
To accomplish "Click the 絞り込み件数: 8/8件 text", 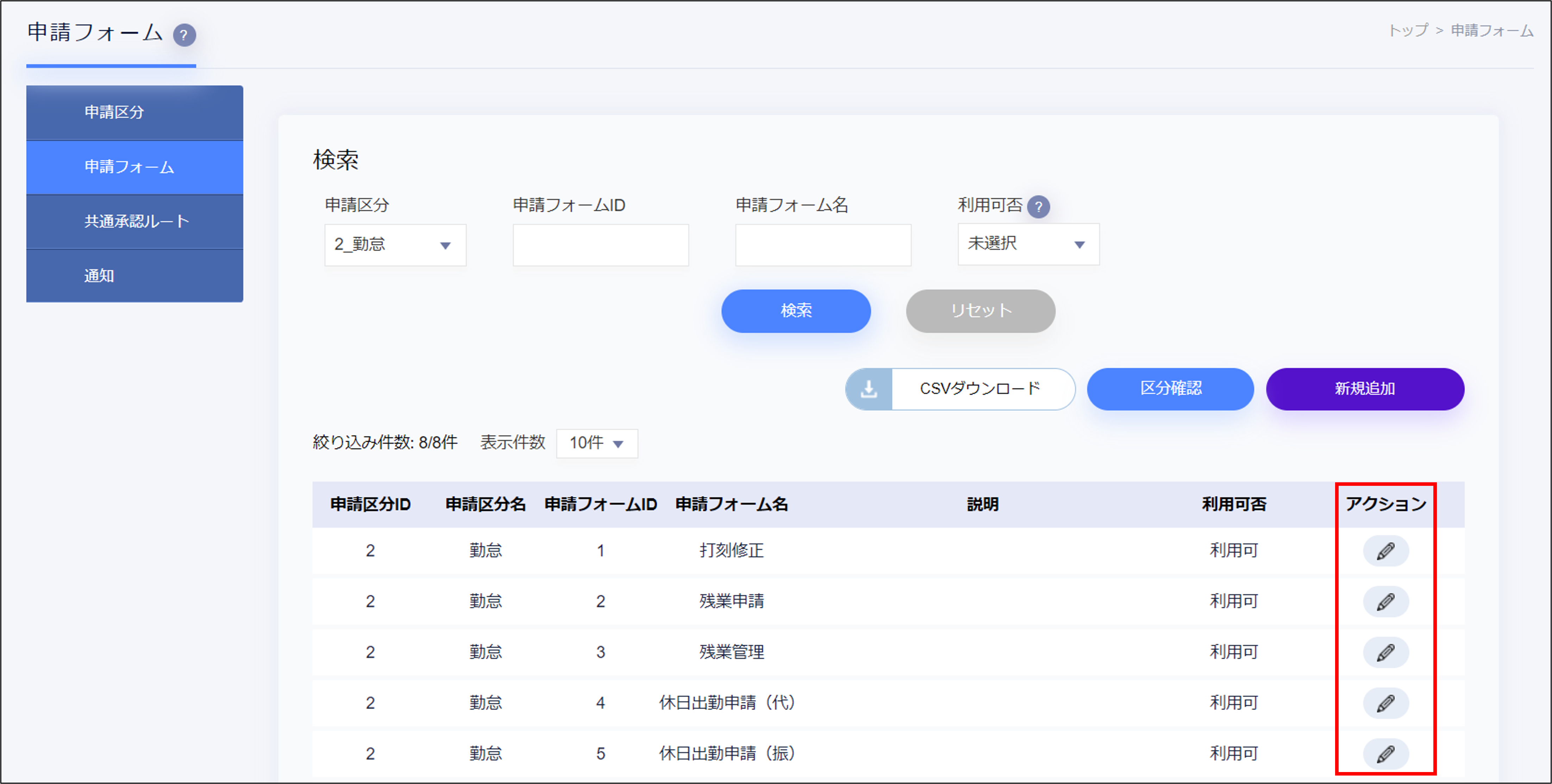I will click(x=385, y=443).
